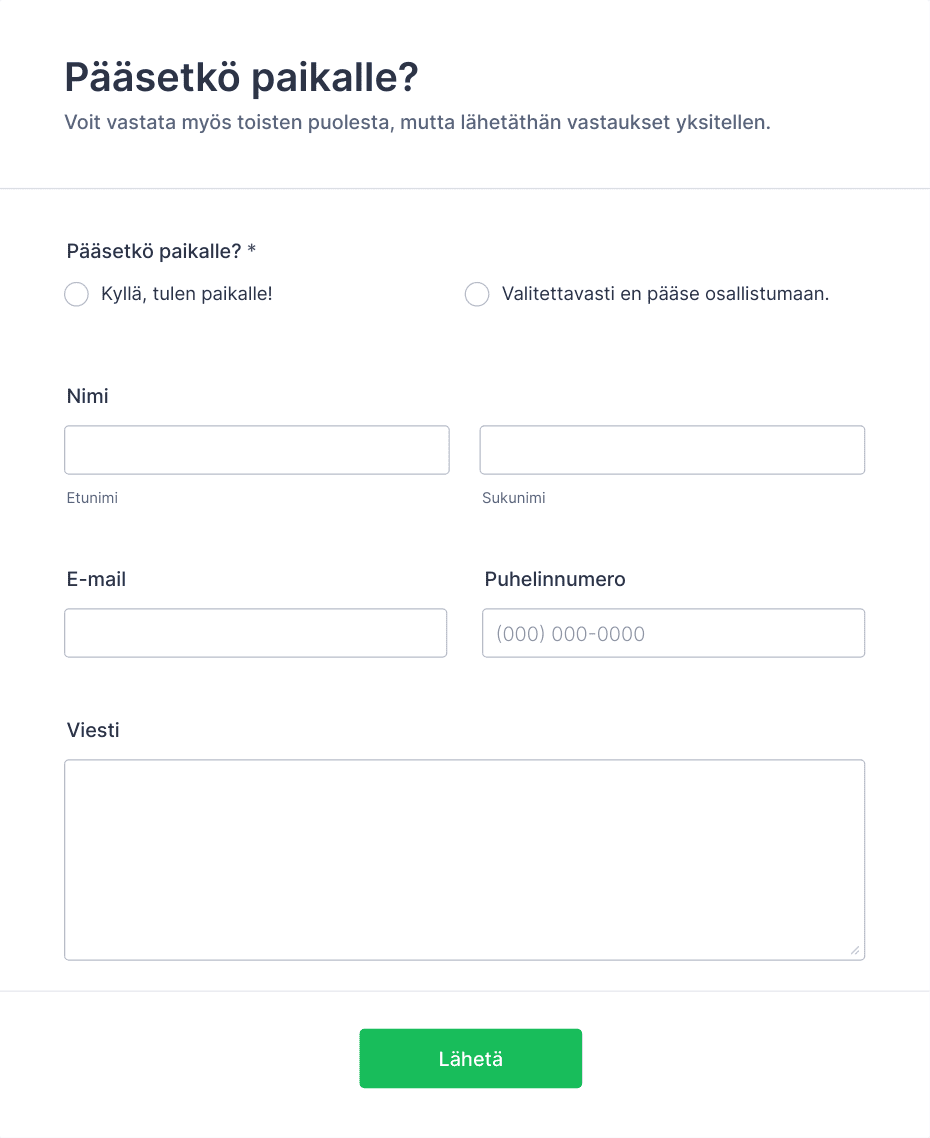Click the large "Pääsetkö paikalle?" page heading

241,77
